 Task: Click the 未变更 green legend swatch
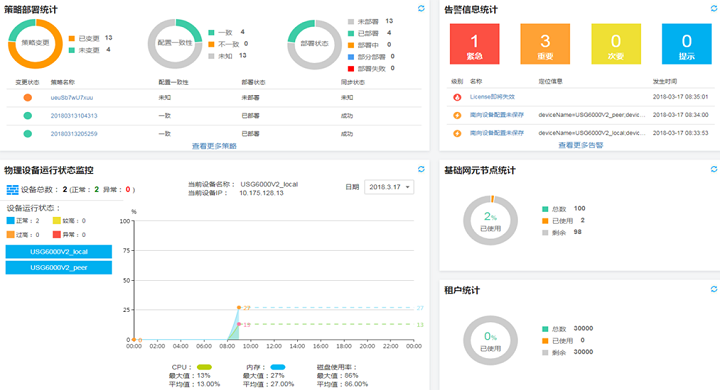pyautogui.click(x=72, y=50)
